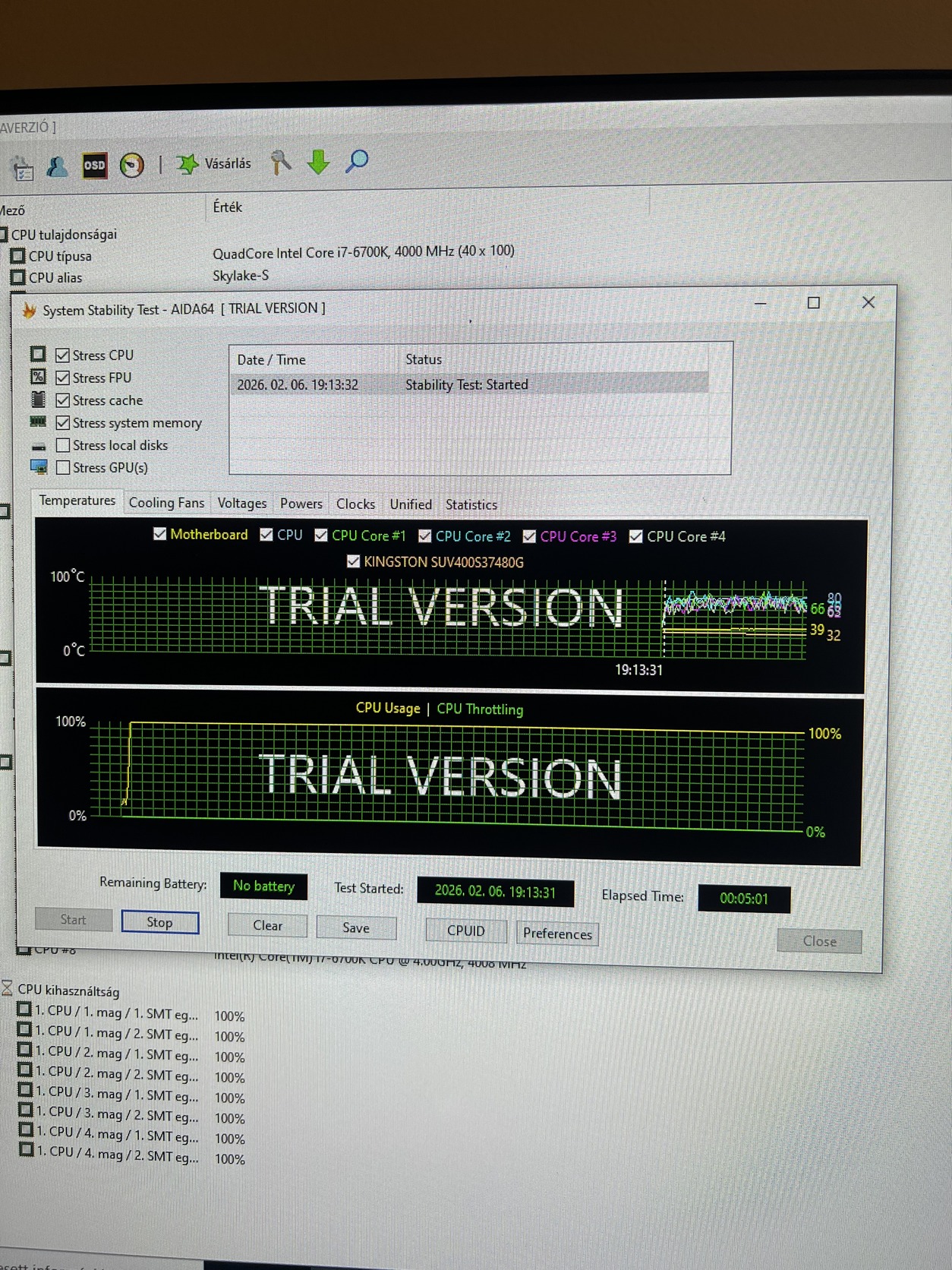Click the Status column header
Screen dimensions: 952x1270
(553, 359)
